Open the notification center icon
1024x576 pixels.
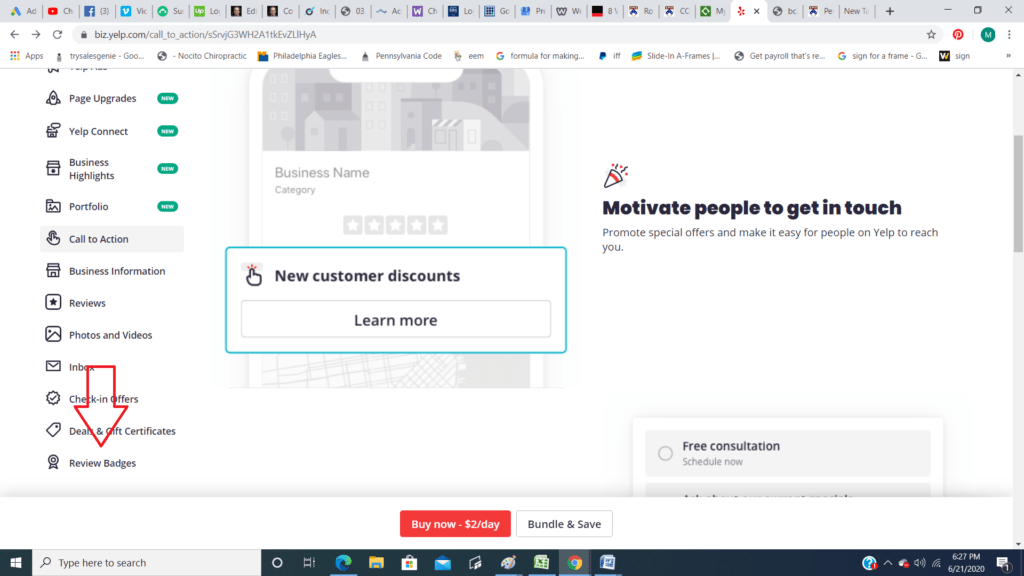pos(1004,562)
